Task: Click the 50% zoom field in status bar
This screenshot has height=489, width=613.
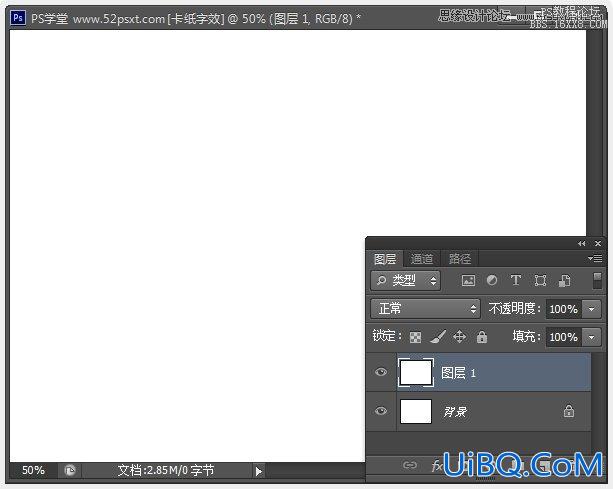Action: click(x=33, y=470)
